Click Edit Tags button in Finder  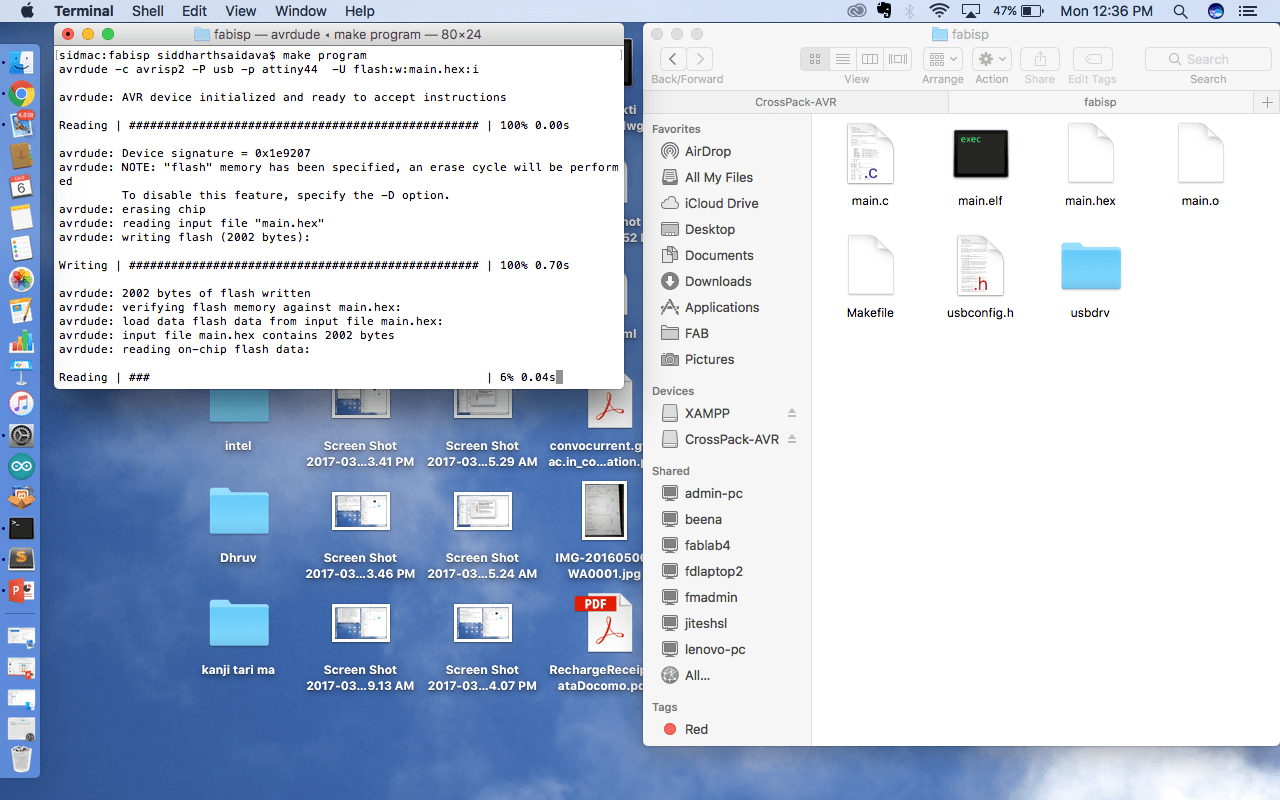tap(1092, 59)
